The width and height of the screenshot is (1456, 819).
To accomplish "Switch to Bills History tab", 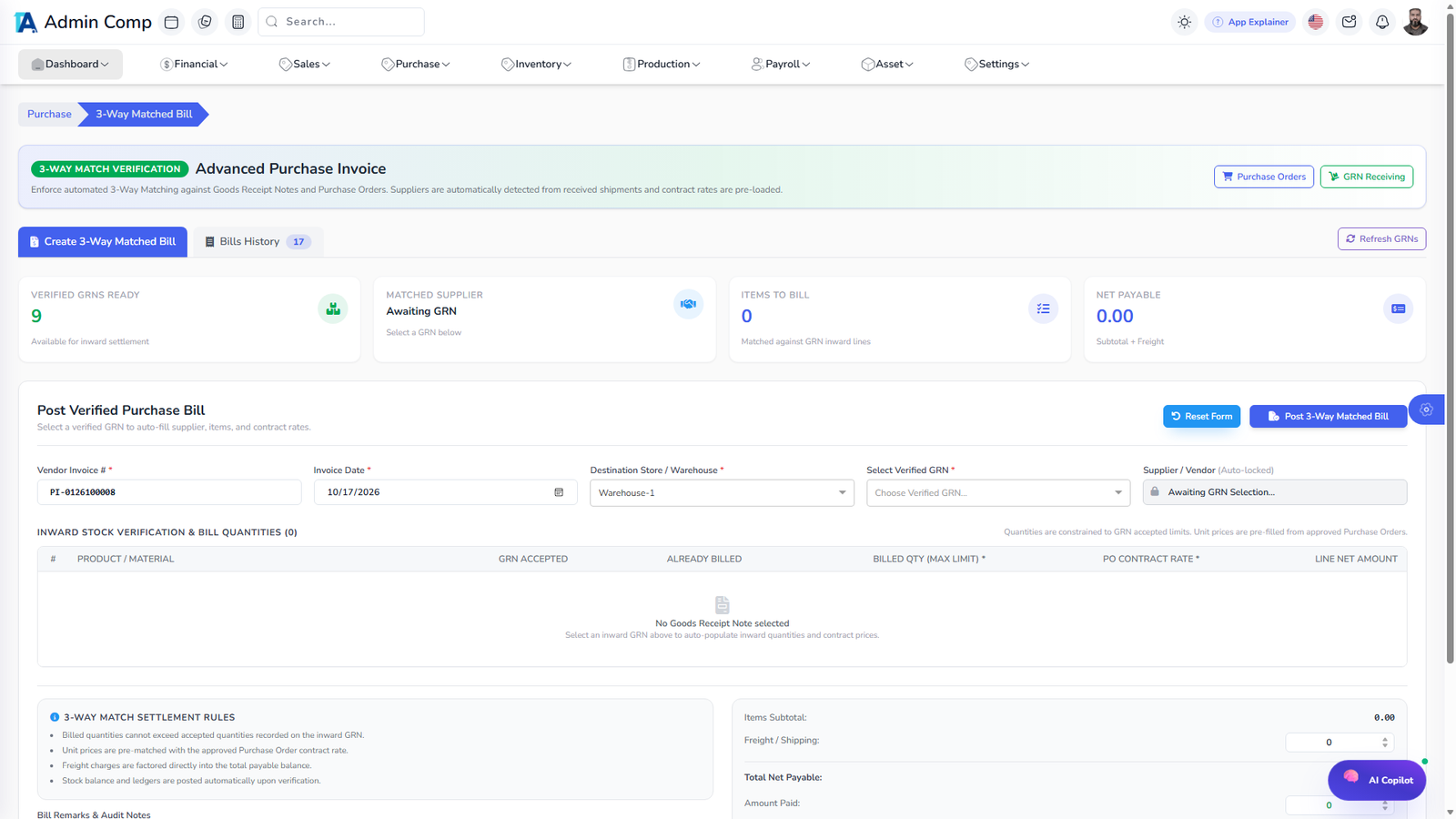I will click(x=258, y=242).
